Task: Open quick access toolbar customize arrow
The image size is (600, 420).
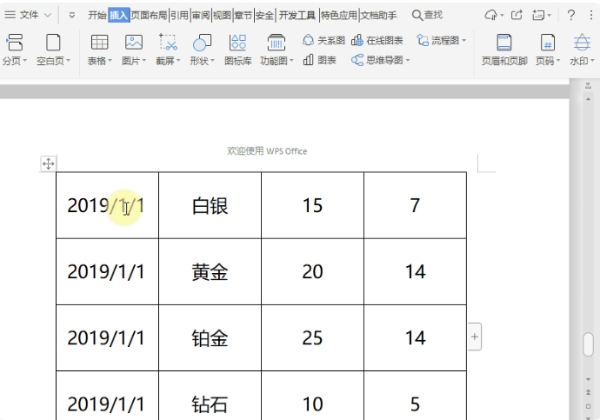Action: tap(72, 15)
